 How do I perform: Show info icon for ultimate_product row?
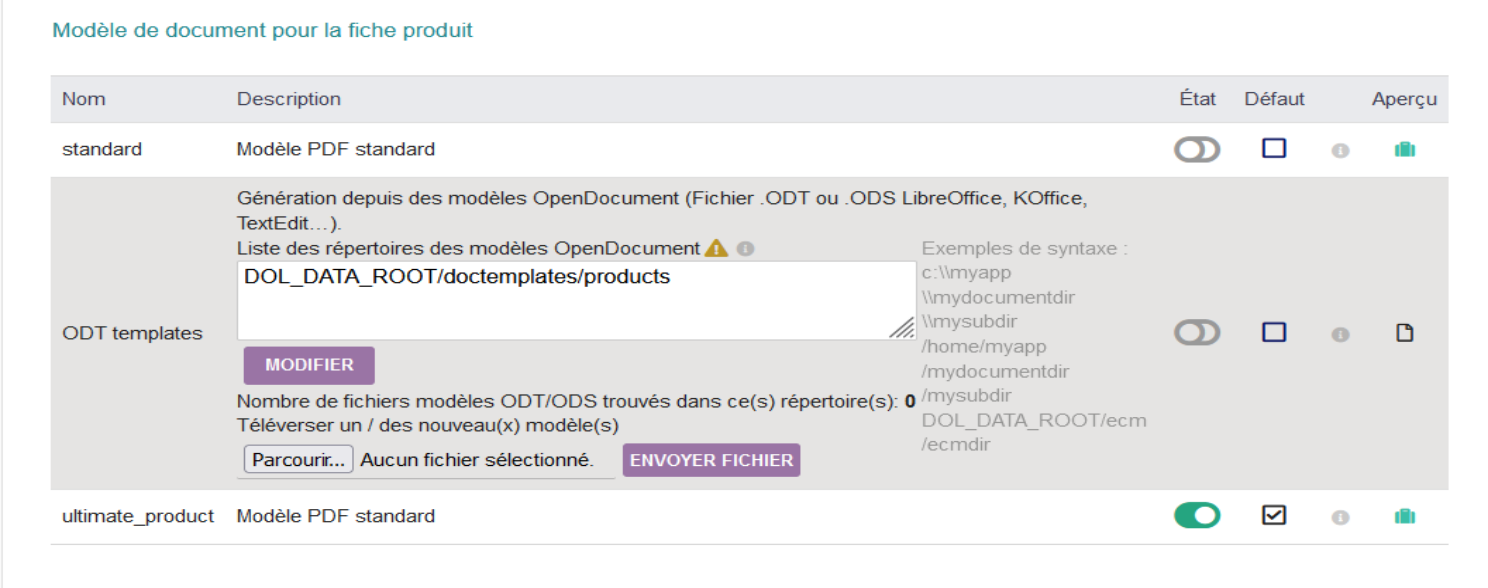tap(1340, 518)
